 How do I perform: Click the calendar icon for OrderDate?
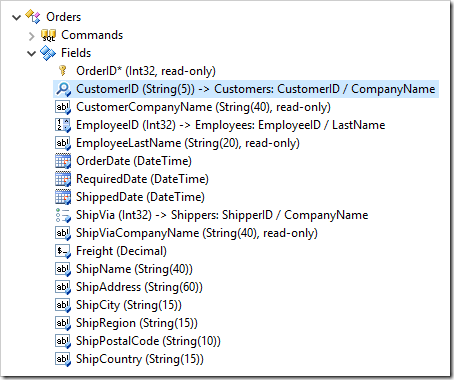coord(63,161)
